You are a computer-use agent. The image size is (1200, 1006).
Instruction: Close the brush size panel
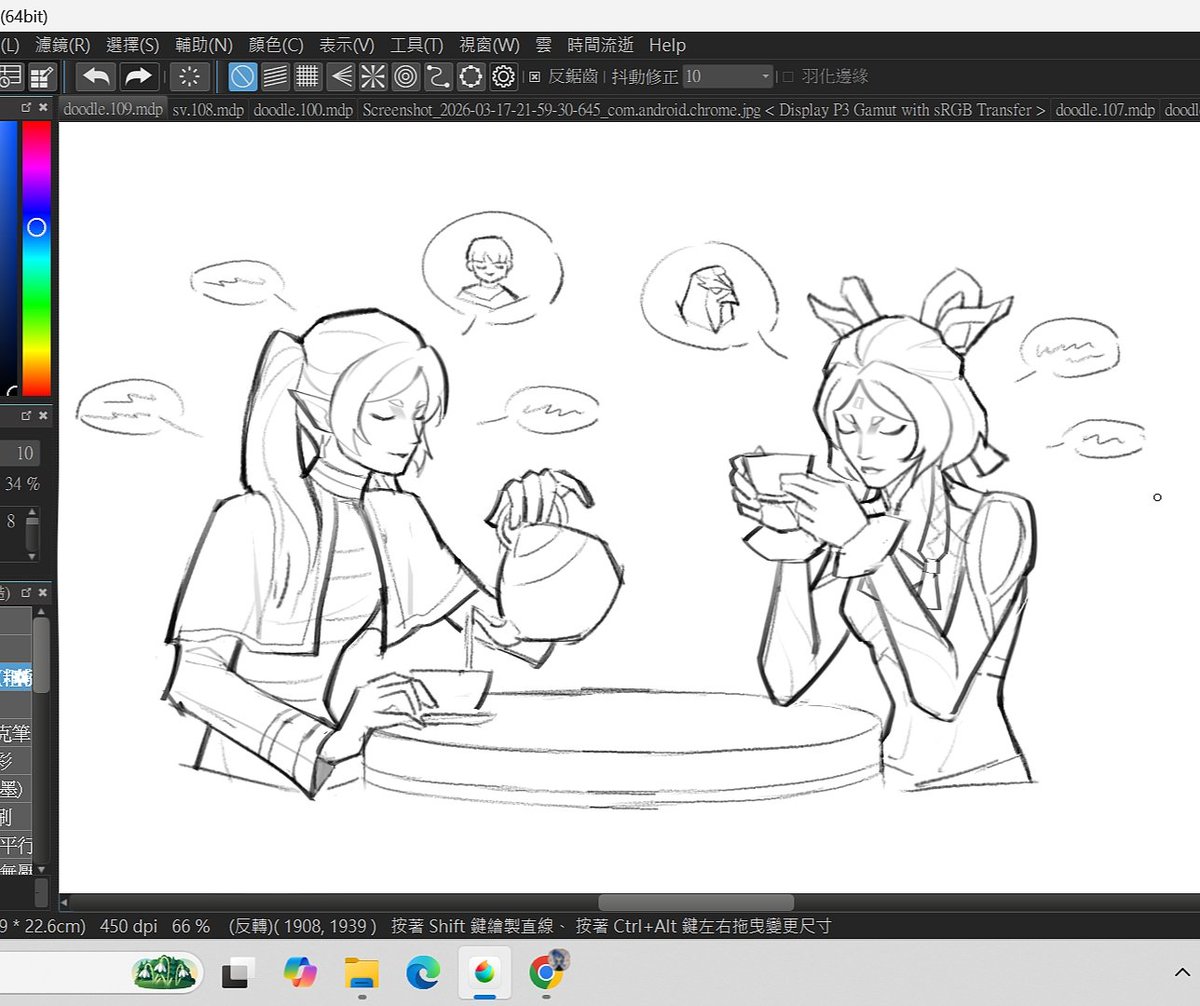coord(43,415)
